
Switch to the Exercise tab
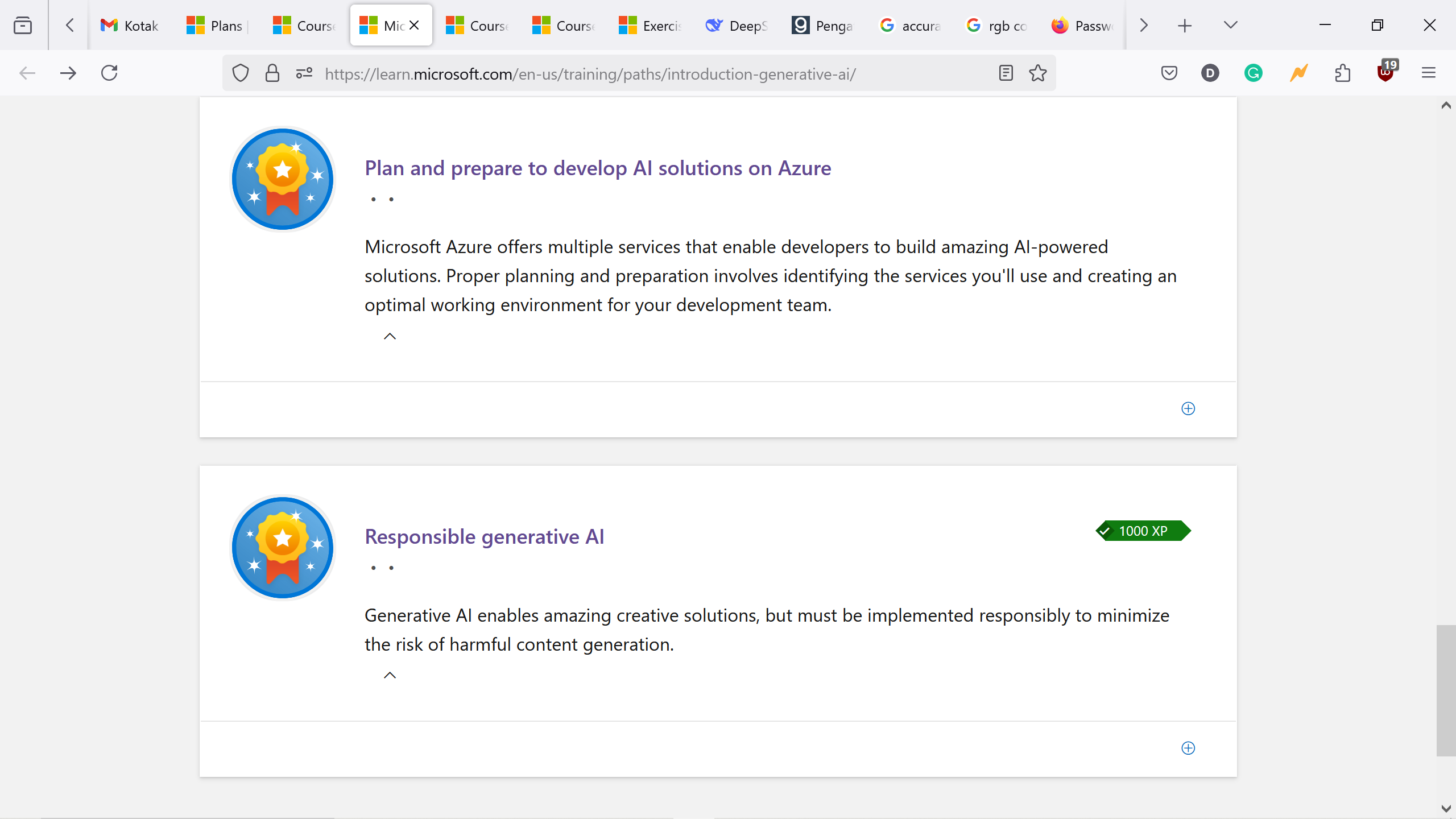[x=650, y=26]
